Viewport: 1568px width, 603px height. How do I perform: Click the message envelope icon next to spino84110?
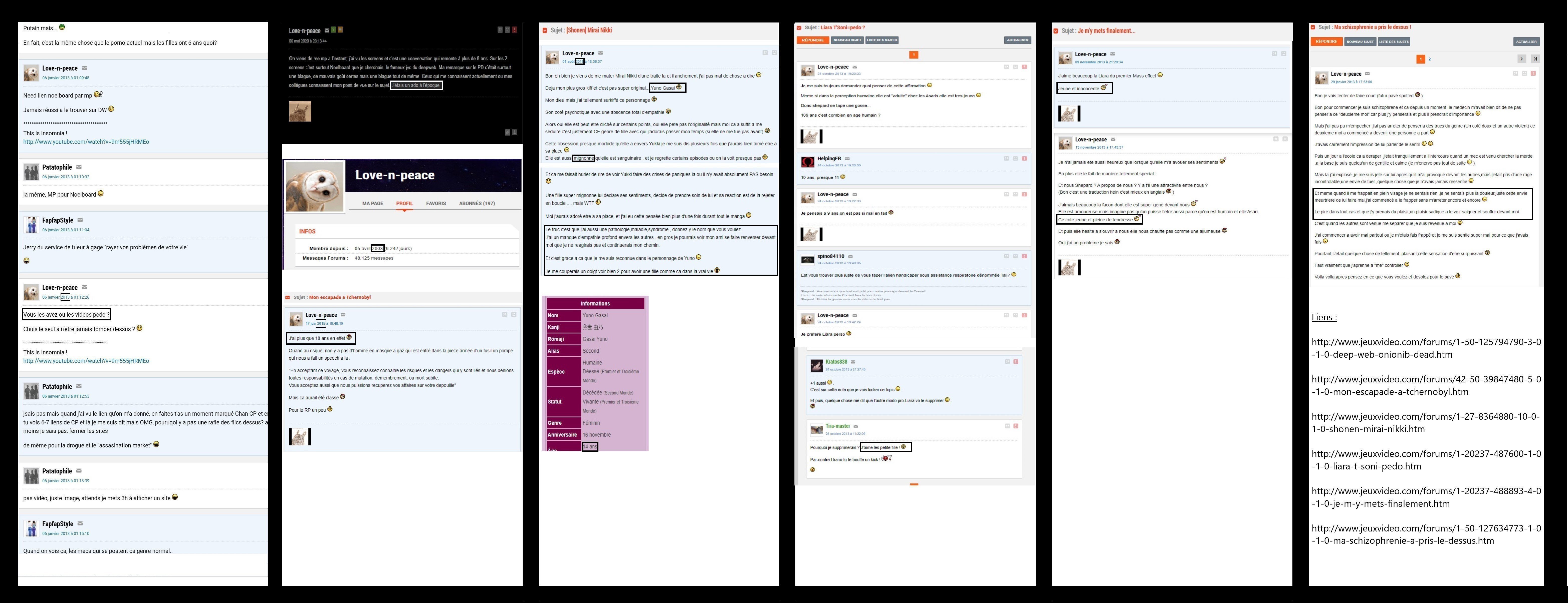pyautogui.click(x=850, y=256)
